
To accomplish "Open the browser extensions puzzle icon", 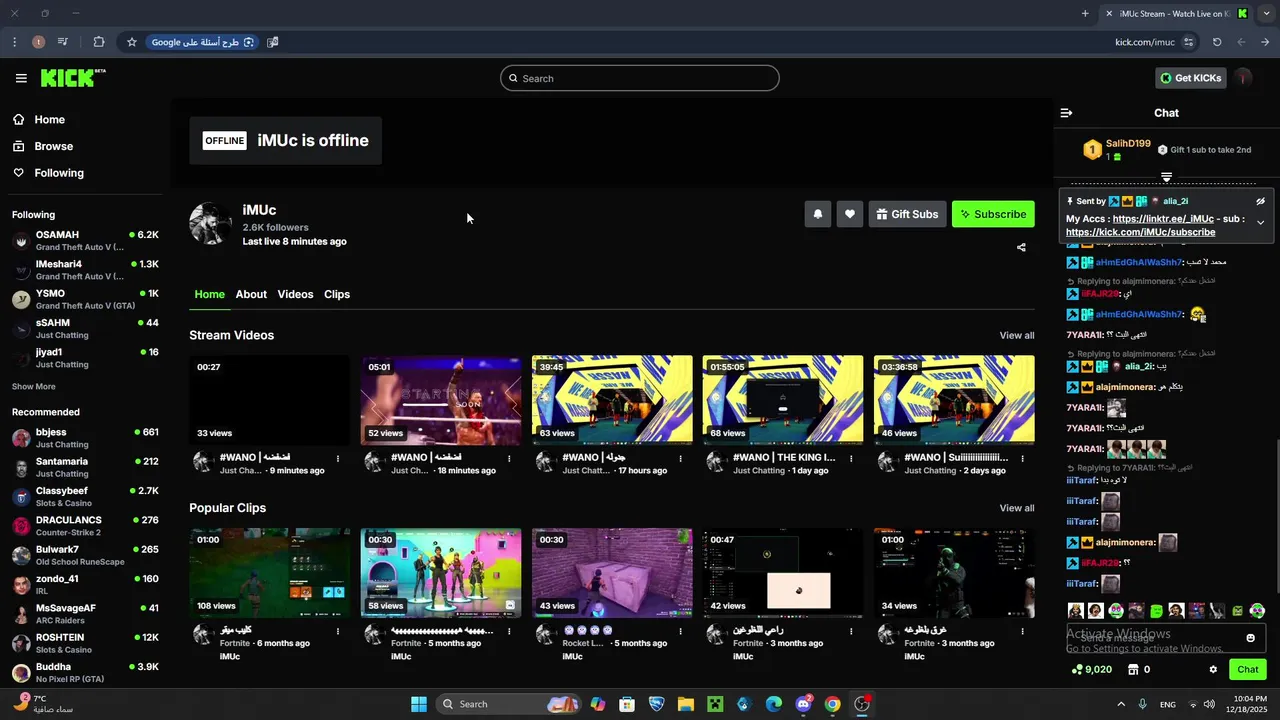I will 99,42.
